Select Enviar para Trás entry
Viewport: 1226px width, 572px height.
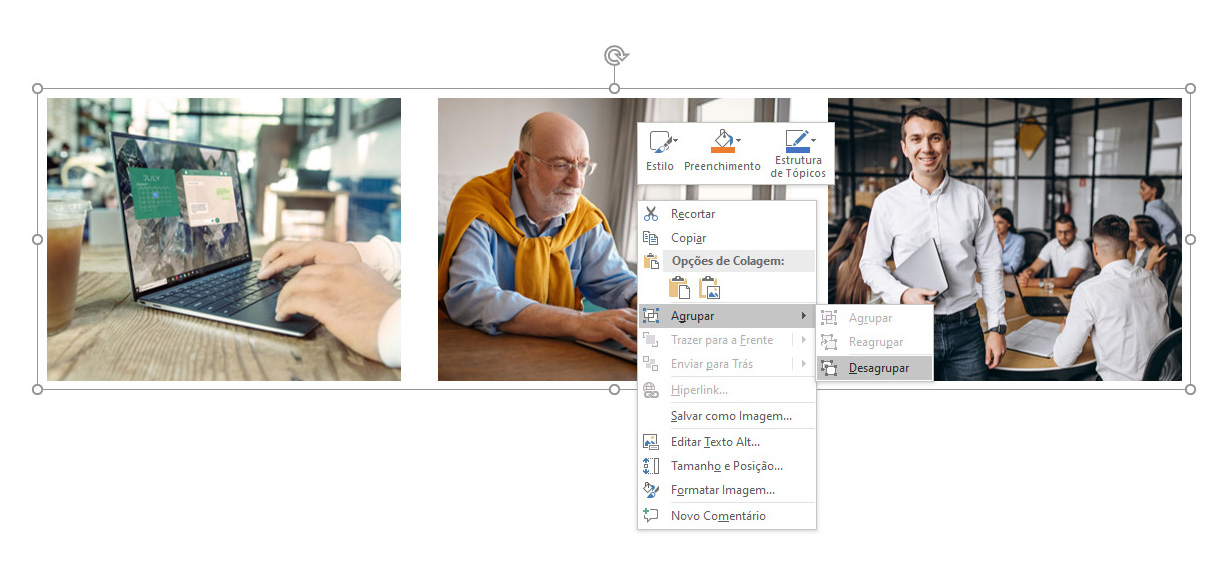tap(727, 364)
